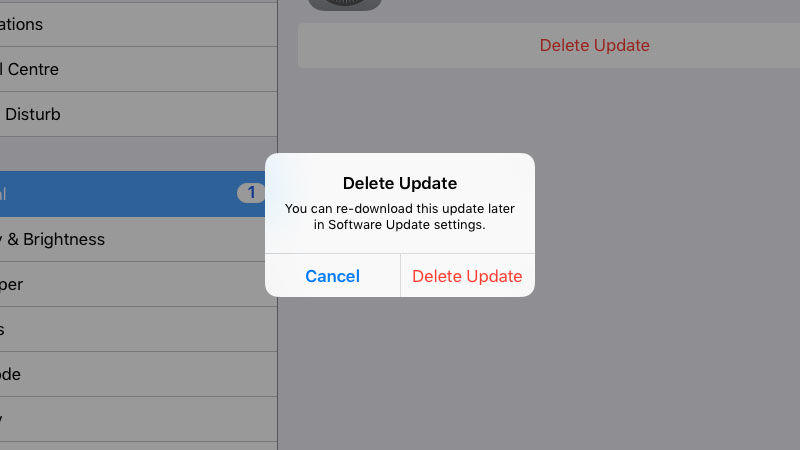Click the dimmed empty detail pane background
This screenshot has height=450, width=800.
coord(663,255)
